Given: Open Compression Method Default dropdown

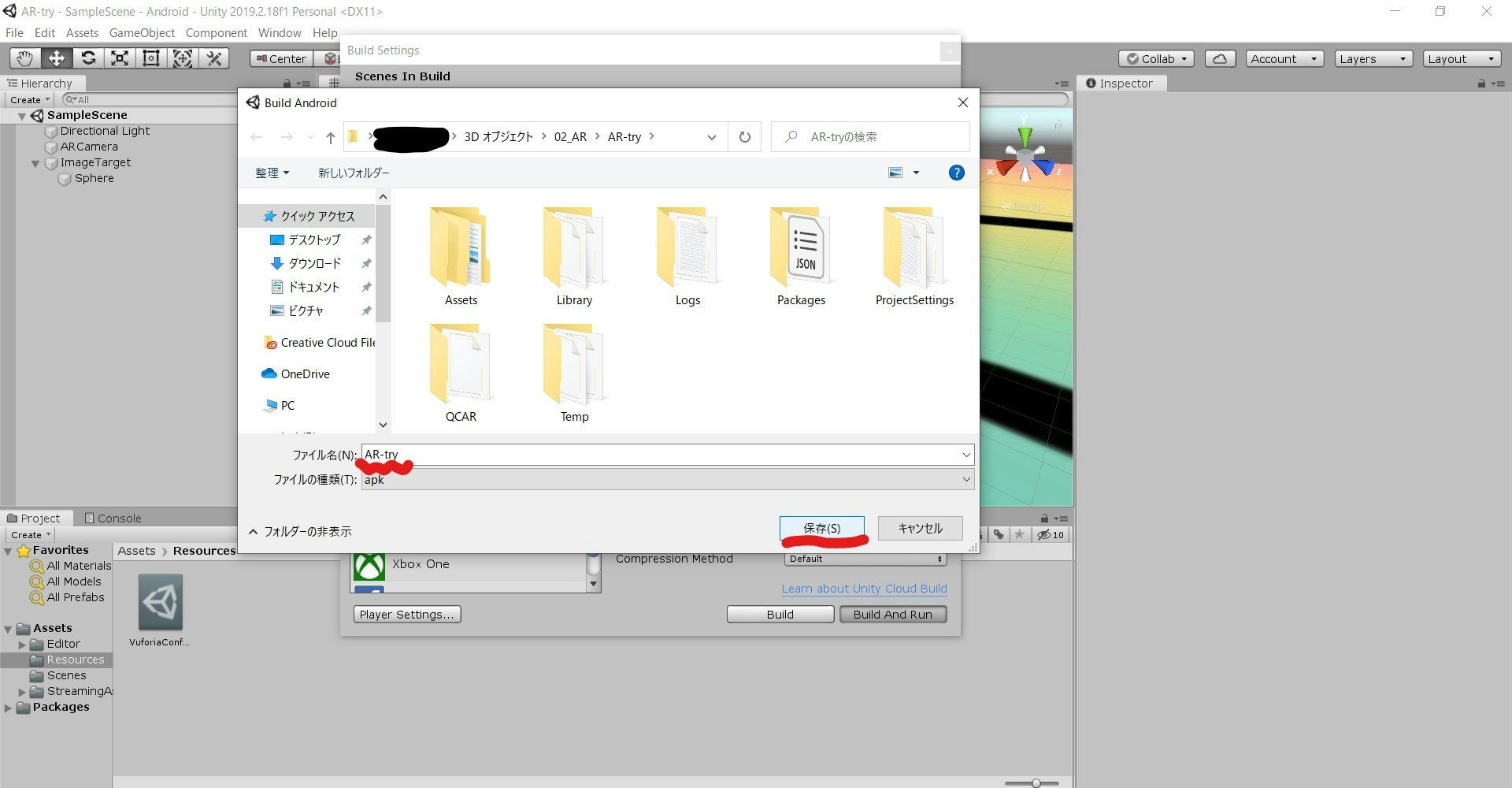Looking at the screenshot, I should 865,559.
